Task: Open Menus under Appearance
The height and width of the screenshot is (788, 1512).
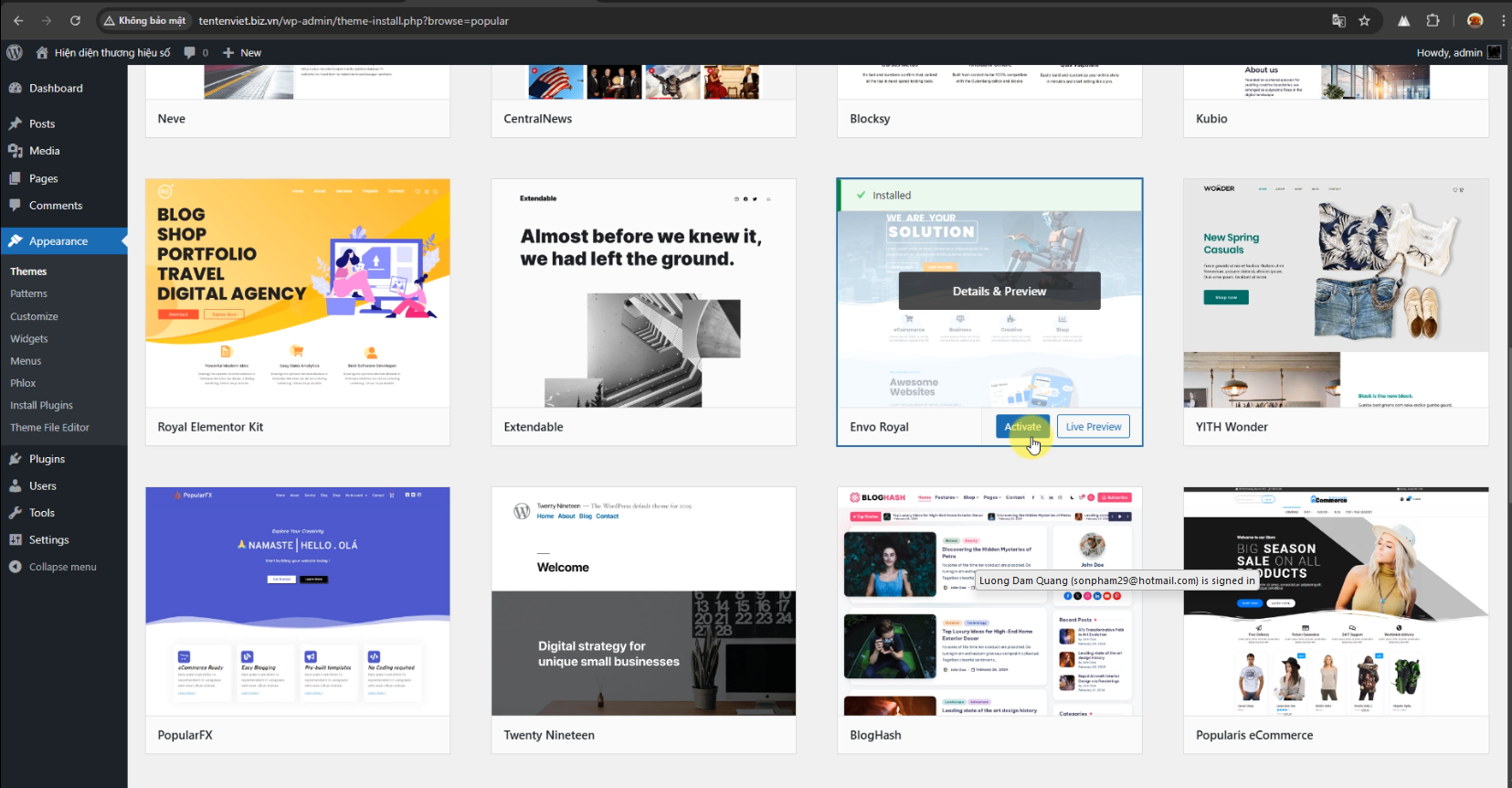Action: click(x=26, y=361)
